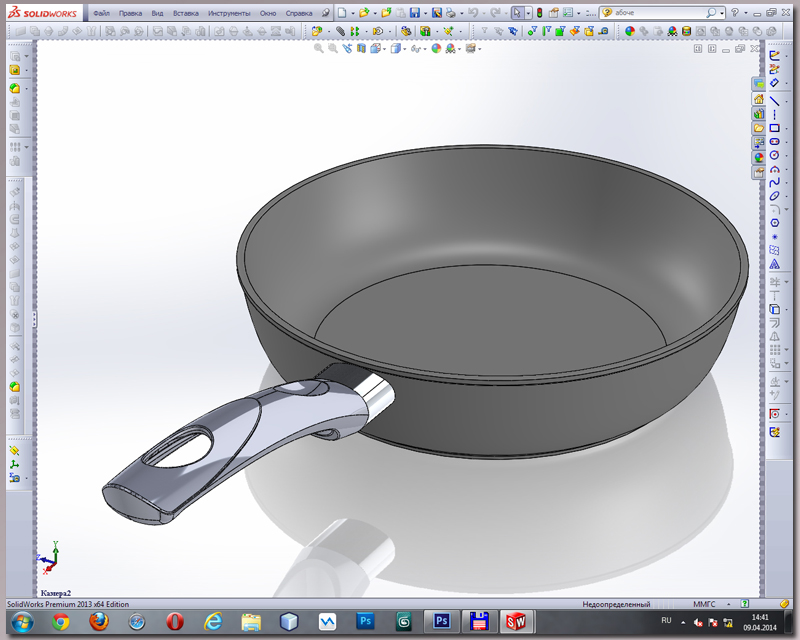Open Google Chrome from the taskbar
800x640 pixels.
pyautogui.click(x=61, y=622)
